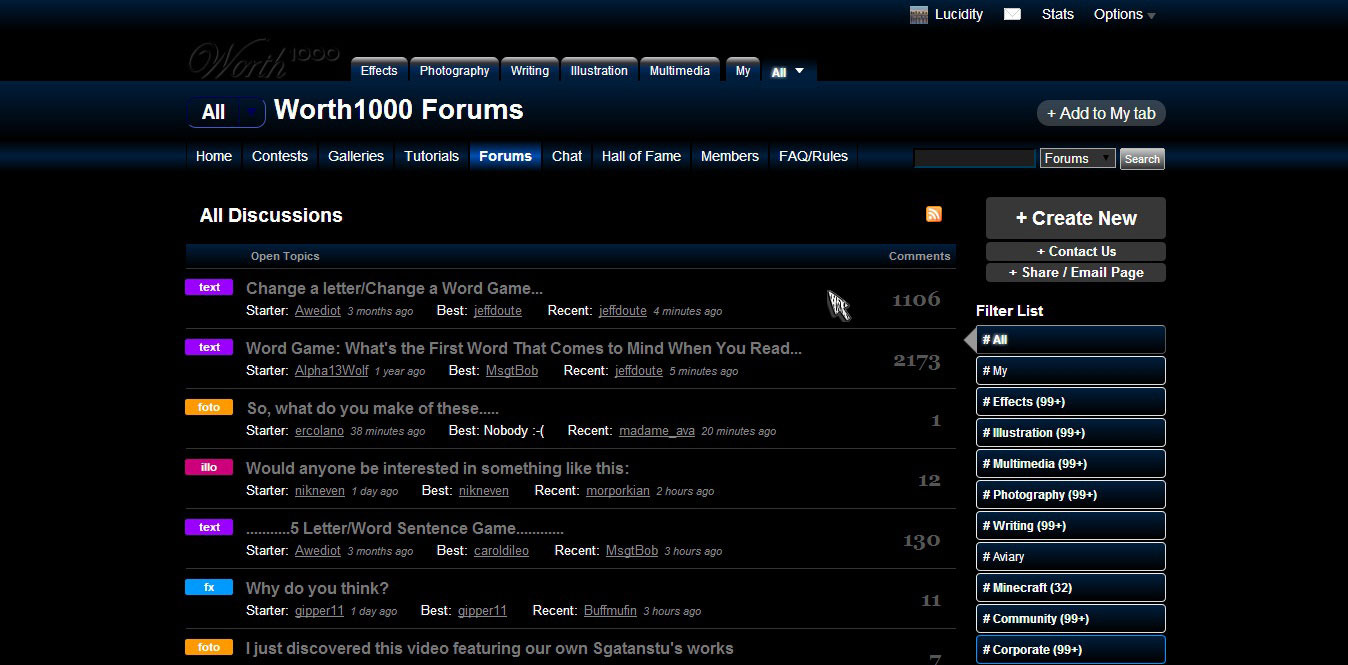
Task: Select the # Effects (99+) filter
Action: click(x=1071, y=401)
